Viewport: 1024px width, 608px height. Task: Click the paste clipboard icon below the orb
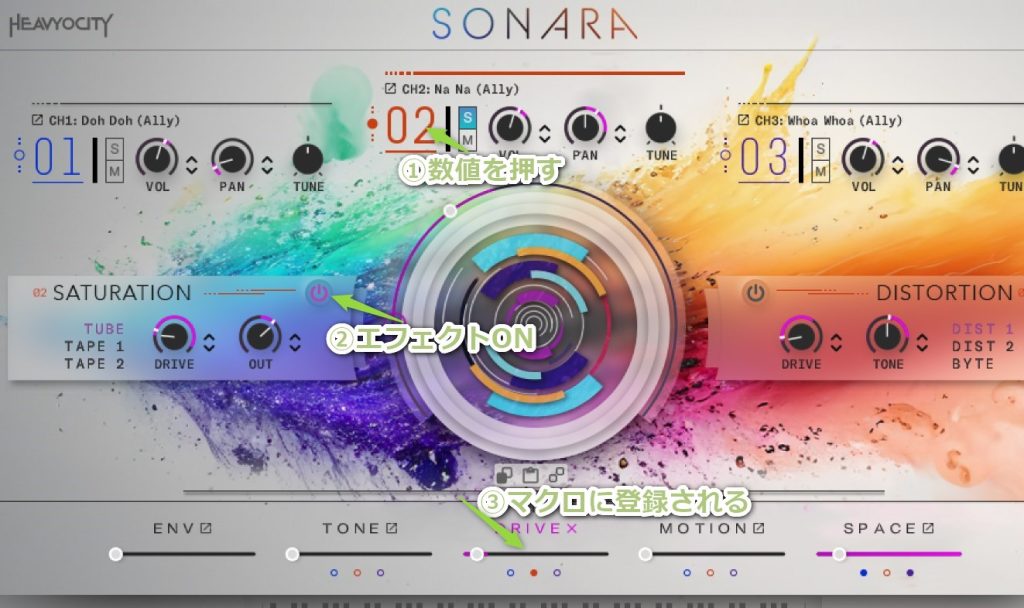[x=531, y=474]
